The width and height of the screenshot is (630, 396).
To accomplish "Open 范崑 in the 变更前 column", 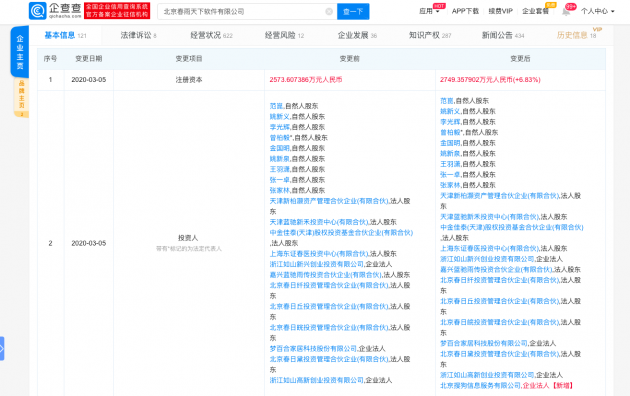I will pos(276,106).
